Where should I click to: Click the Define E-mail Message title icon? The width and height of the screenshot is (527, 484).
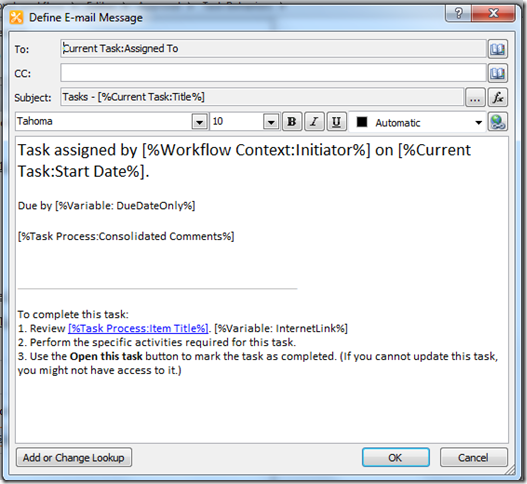[16, 17]
